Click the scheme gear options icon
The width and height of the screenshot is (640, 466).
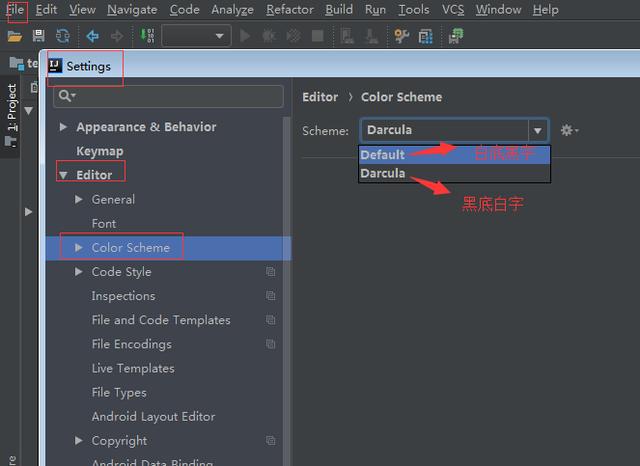coord(569,130)
